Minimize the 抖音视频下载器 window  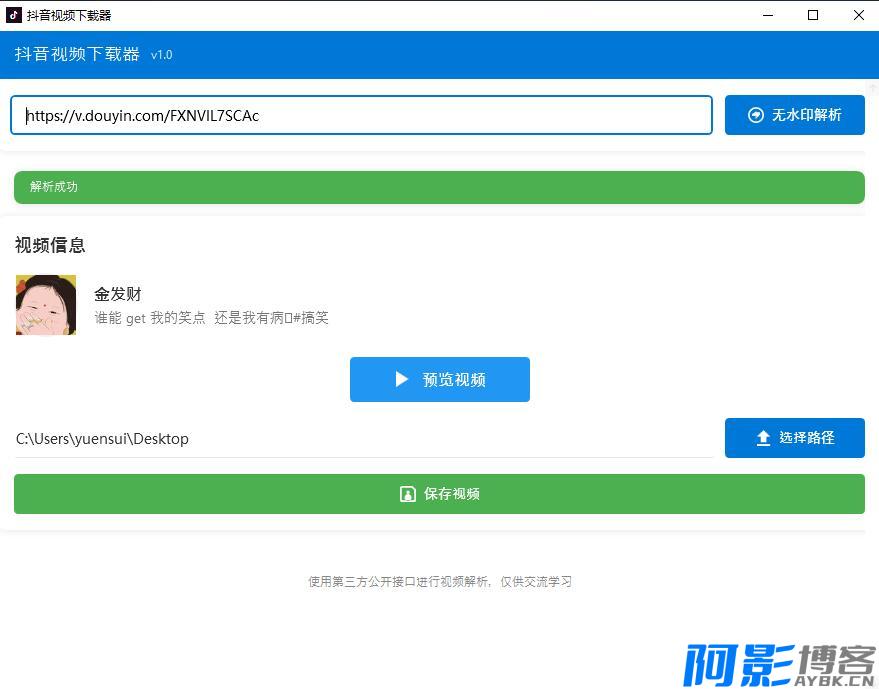(768, 15)
